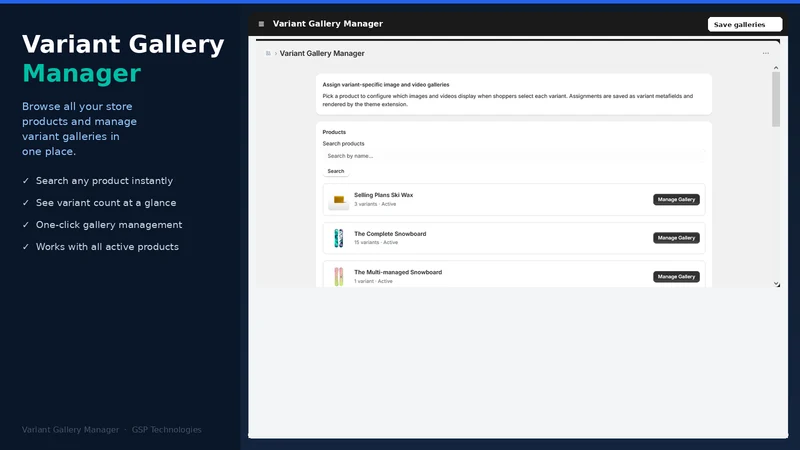Click '1 variant · Active' status text
This screenshot has width=800, height=450.
click(373, 281)
